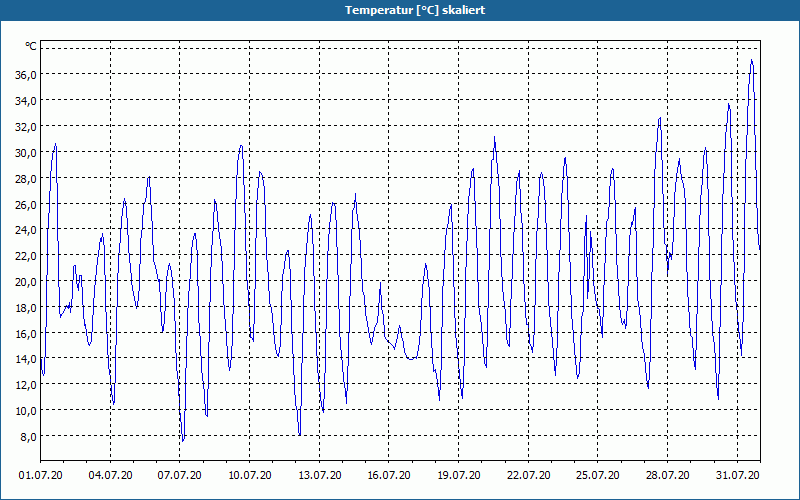Image resolution: width=800 pixels, height=500 pixels.
Task: Click the chart title 'Temperatur [°C] skaliert'
Action: pos(415,10)
